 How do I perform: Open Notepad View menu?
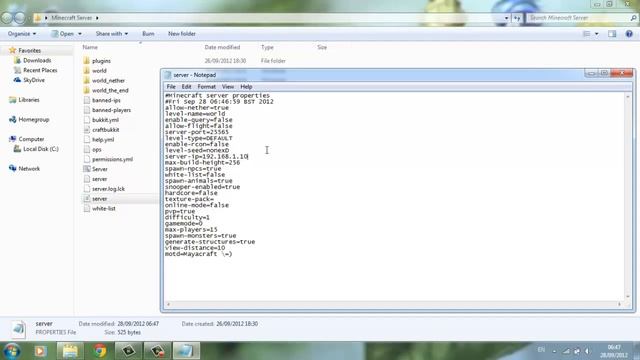click(x=228, y=87)
